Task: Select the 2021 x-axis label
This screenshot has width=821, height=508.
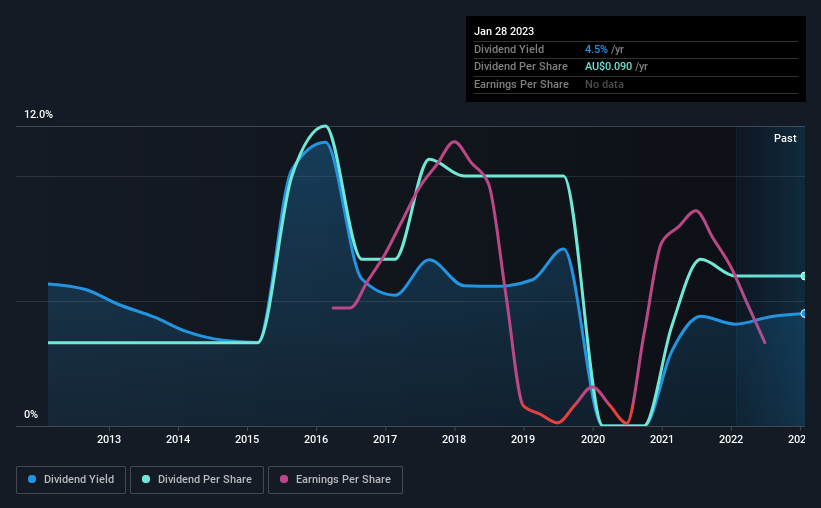Action: coord(662,439)
